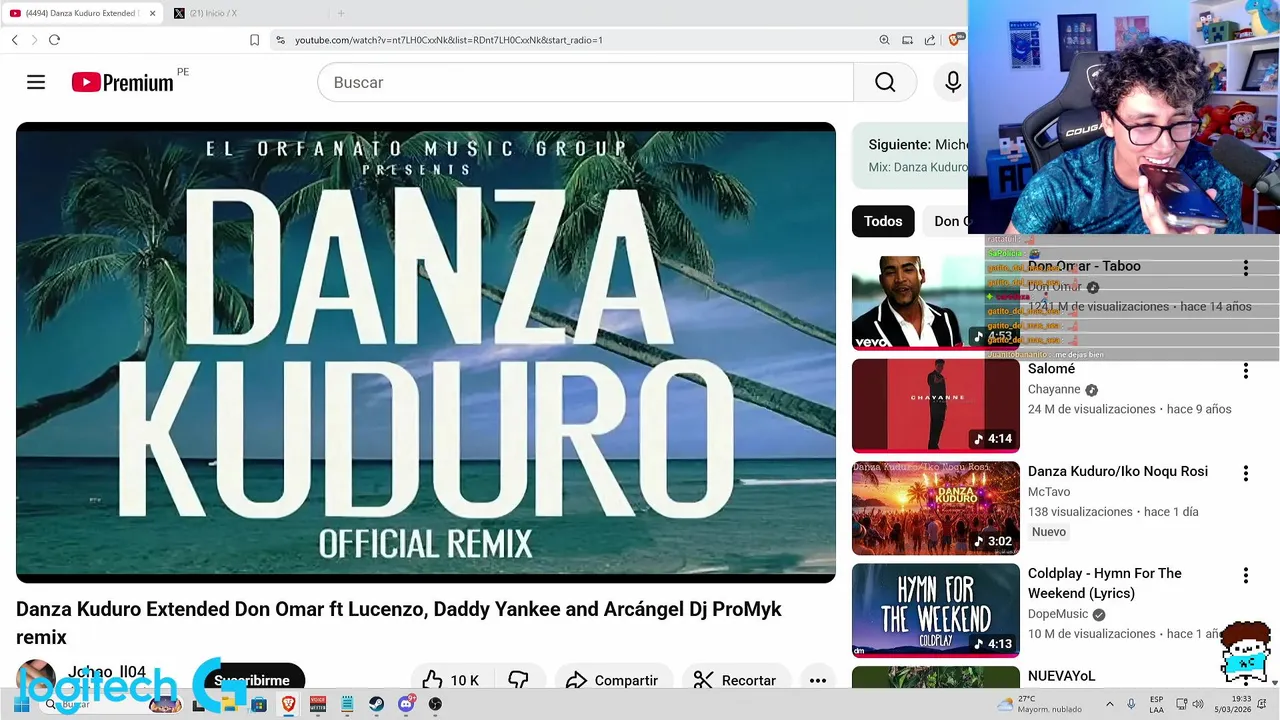
Task: Open Salomé Chayanne video thumbnail
Action: pos(936,406)
